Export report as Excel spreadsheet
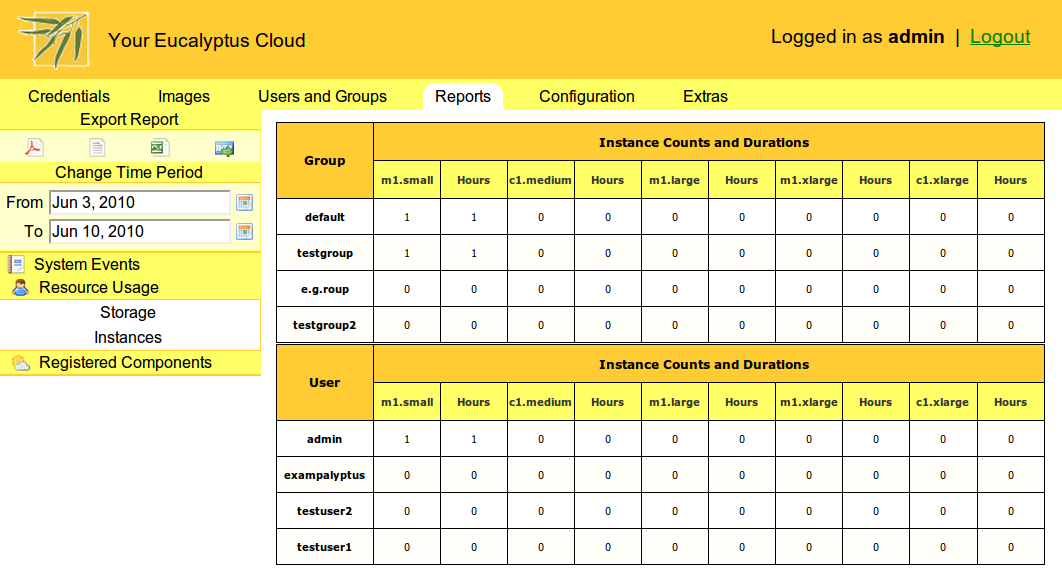This screenshot has height=568, width=1062. click(160, 147)
